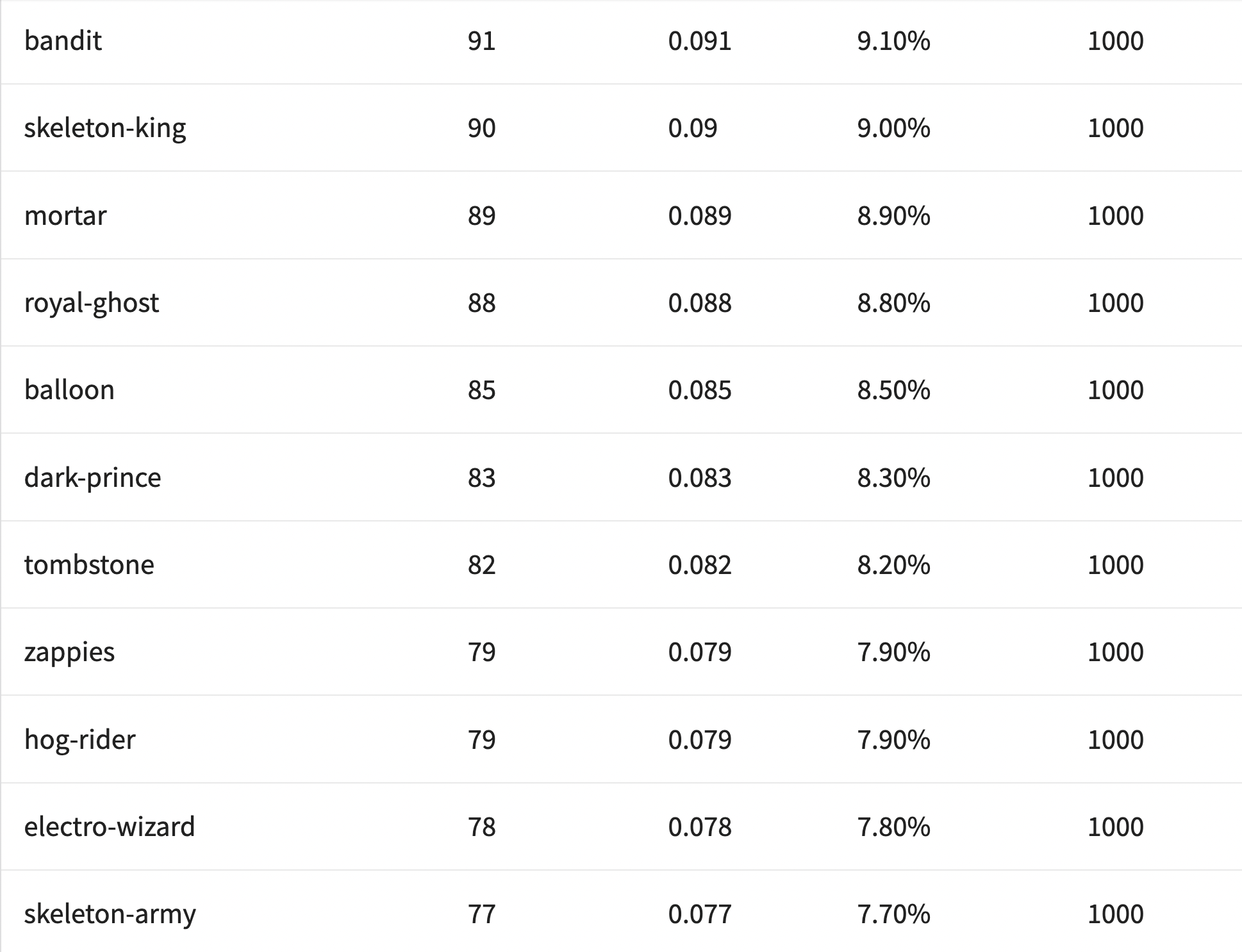Select the zappies row label
This screenshot has width=1242, height=952.
tap(69, 652)
